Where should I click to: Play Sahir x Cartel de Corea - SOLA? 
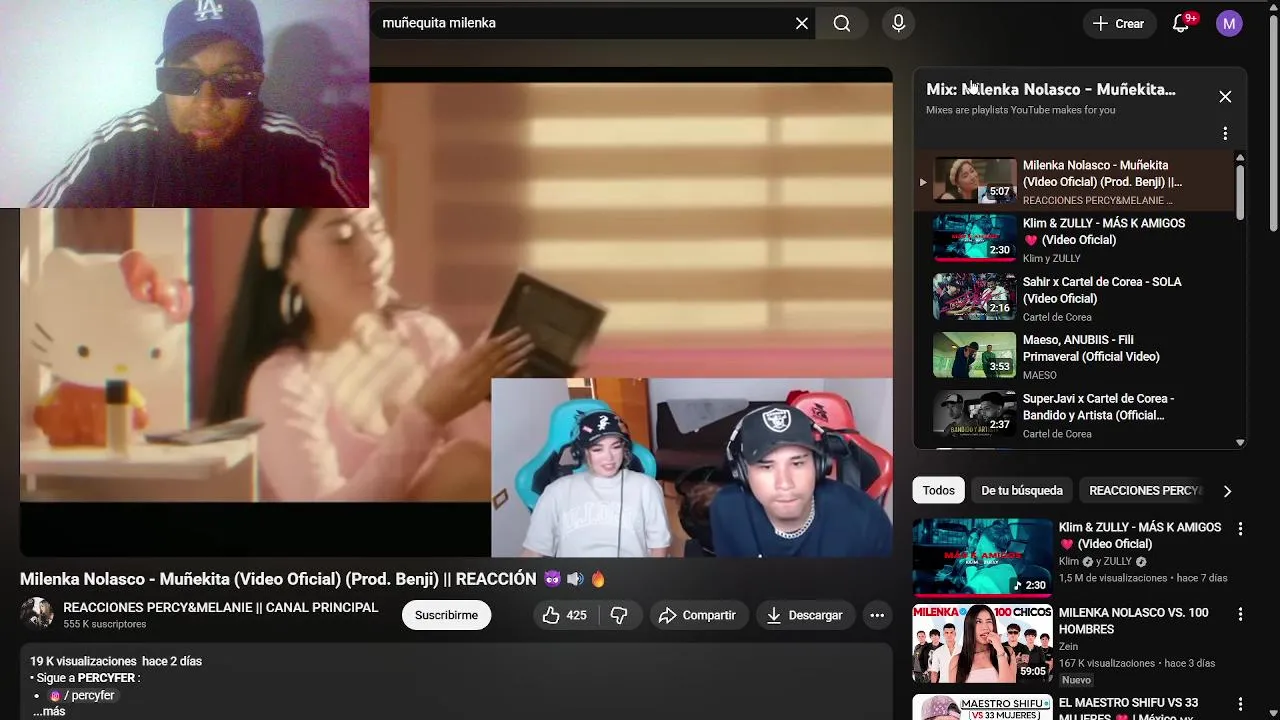pyautogui.click(x=1074, y=298)
